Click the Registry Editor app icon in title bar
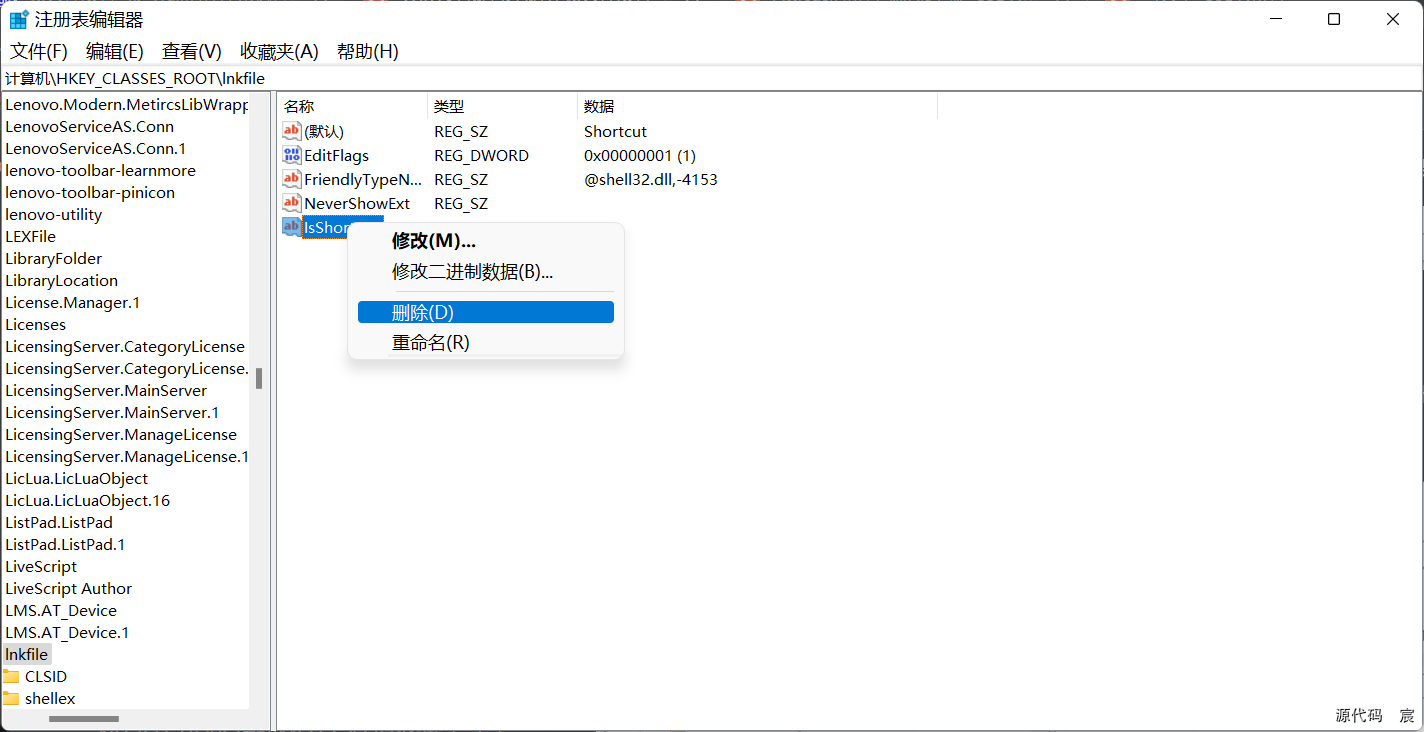Viewport: 1424px width, 732px height. [x=19, y=20]
